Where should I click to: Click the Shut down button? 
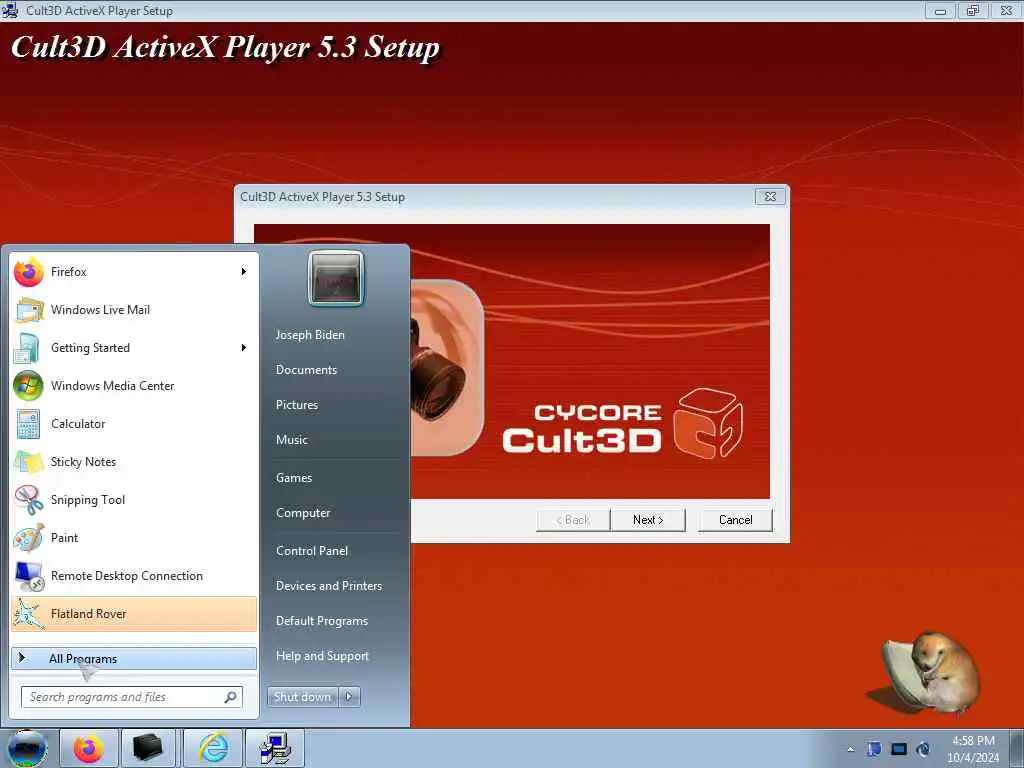pos(302,697)
